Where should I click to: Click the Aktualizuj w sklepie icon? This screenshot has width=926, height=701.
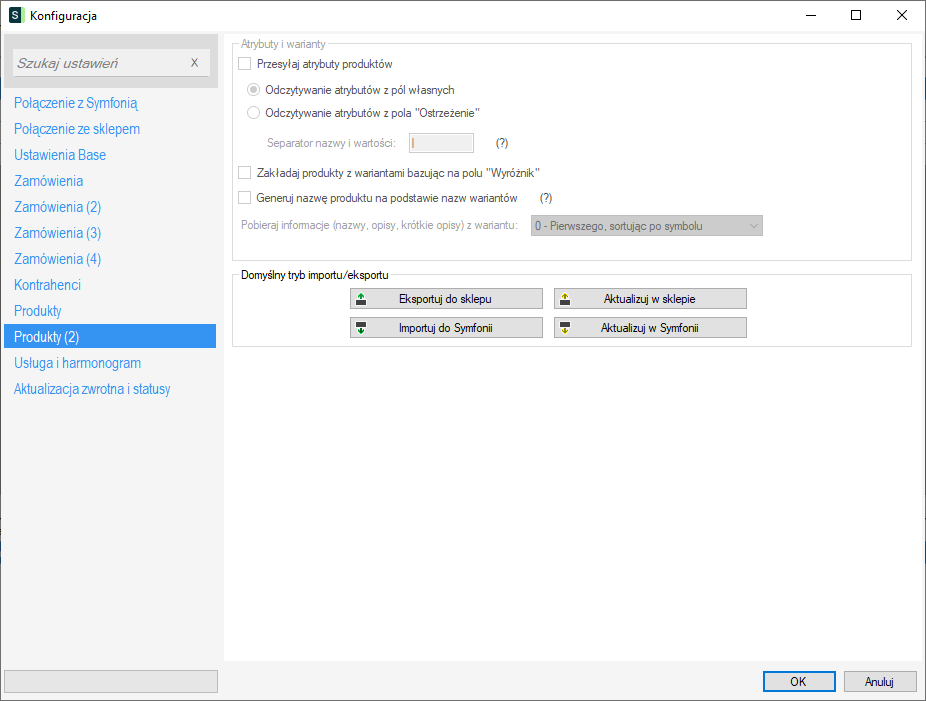point(565,299)
